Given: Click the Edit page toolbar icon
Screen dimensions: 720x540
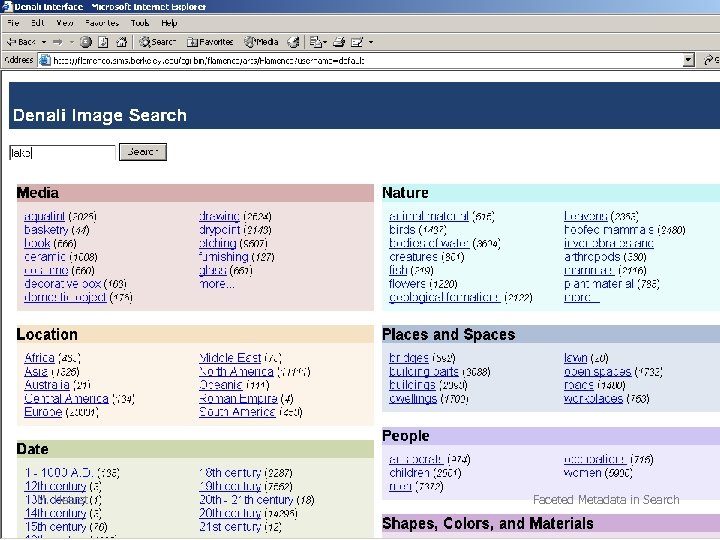Looking at the screenshot, I should (x=357, y=42).
